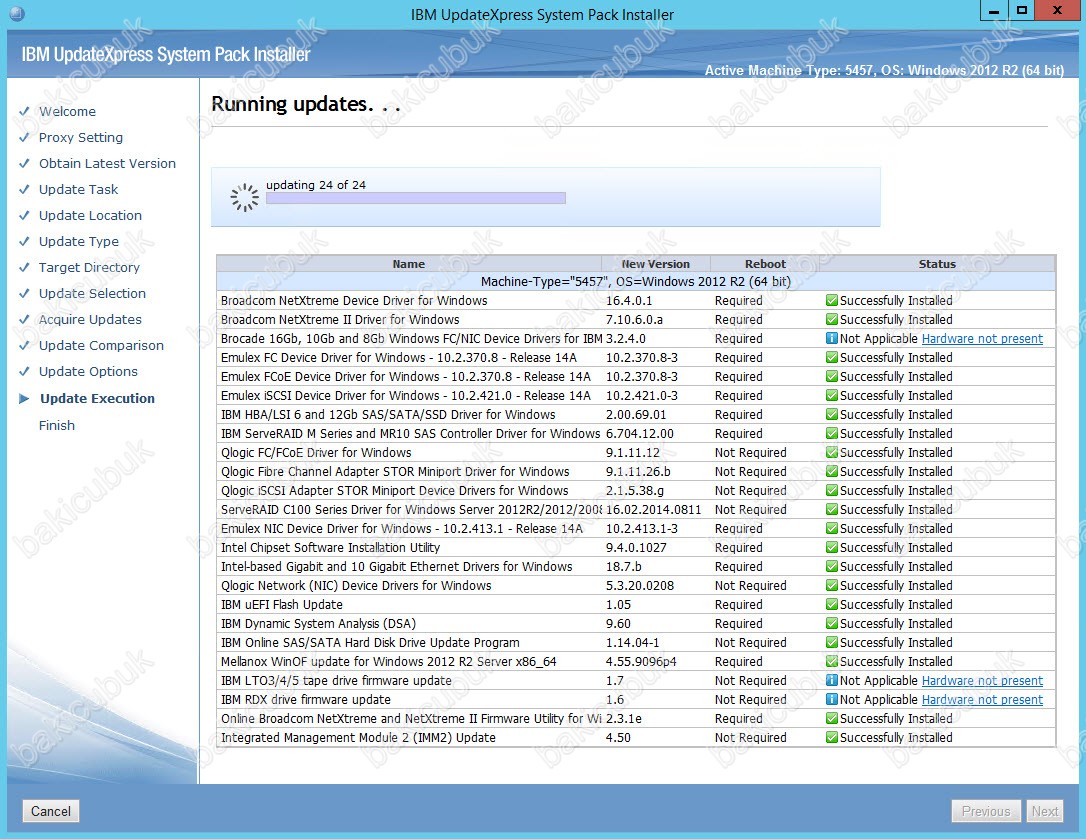Select the Welcome step in the sidebar
This screenshot has width=1086, height=839.
(x=67, y=112)
